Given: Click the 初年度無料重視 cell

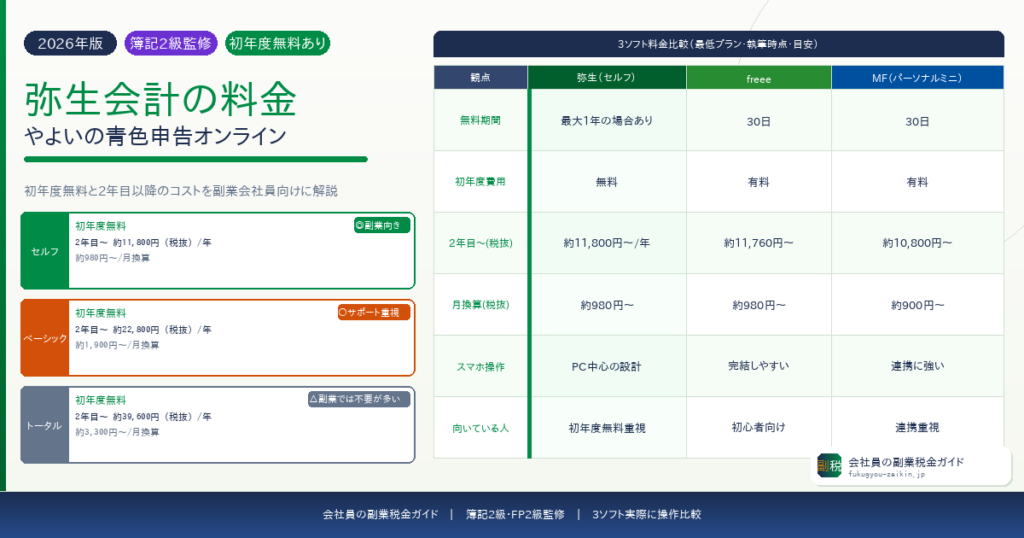Looking at the screenshot, I should pyautogui.click(x=607, y=428).
